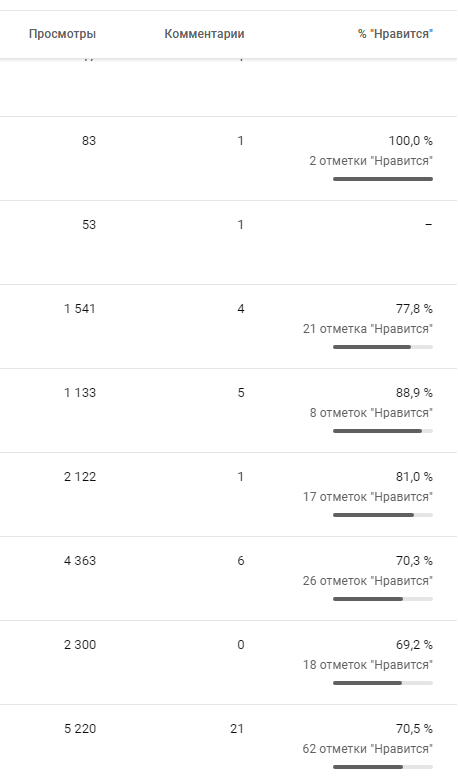Click the 6 comments count
This screenshot has width=458, height=776.
tap(241, 561)
